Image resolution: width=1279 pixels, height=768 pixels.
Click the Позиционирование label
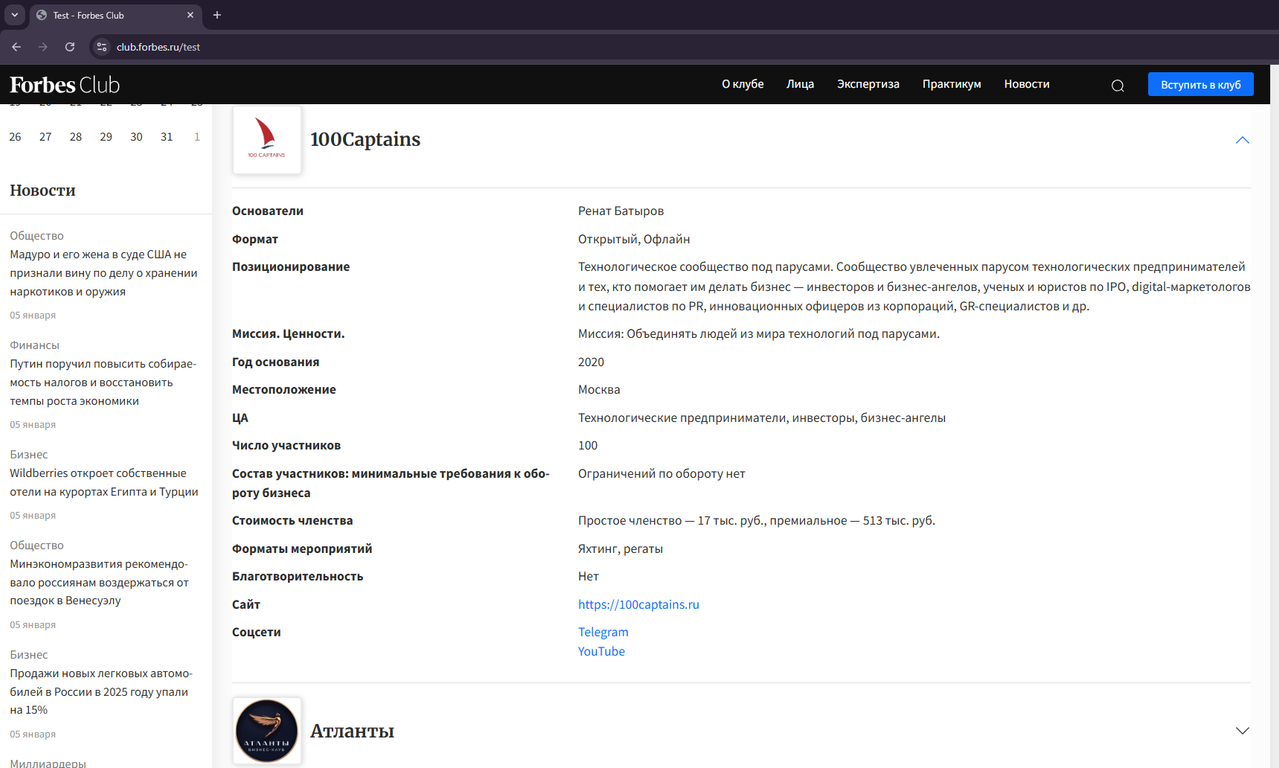point(291,267)
